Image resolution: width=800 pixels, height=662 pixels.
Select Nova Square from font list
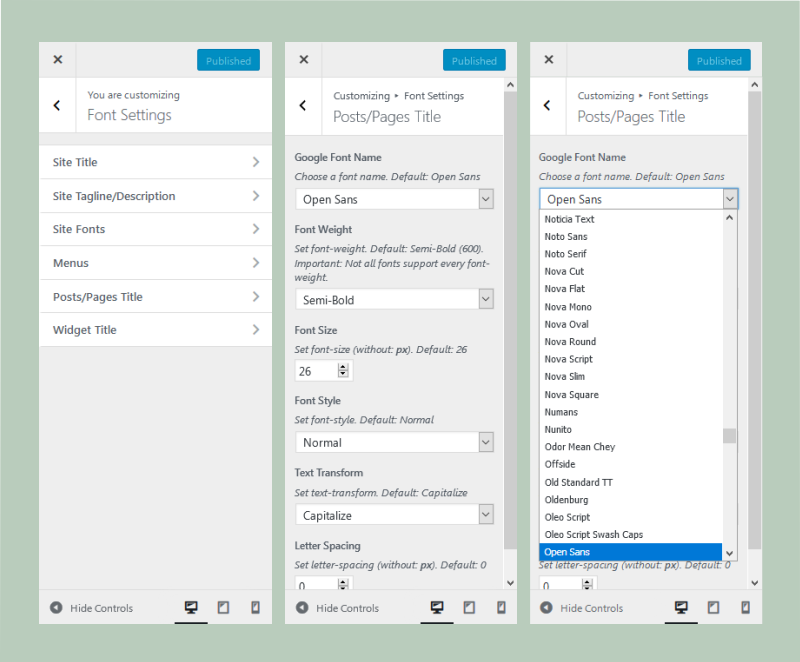631,394
